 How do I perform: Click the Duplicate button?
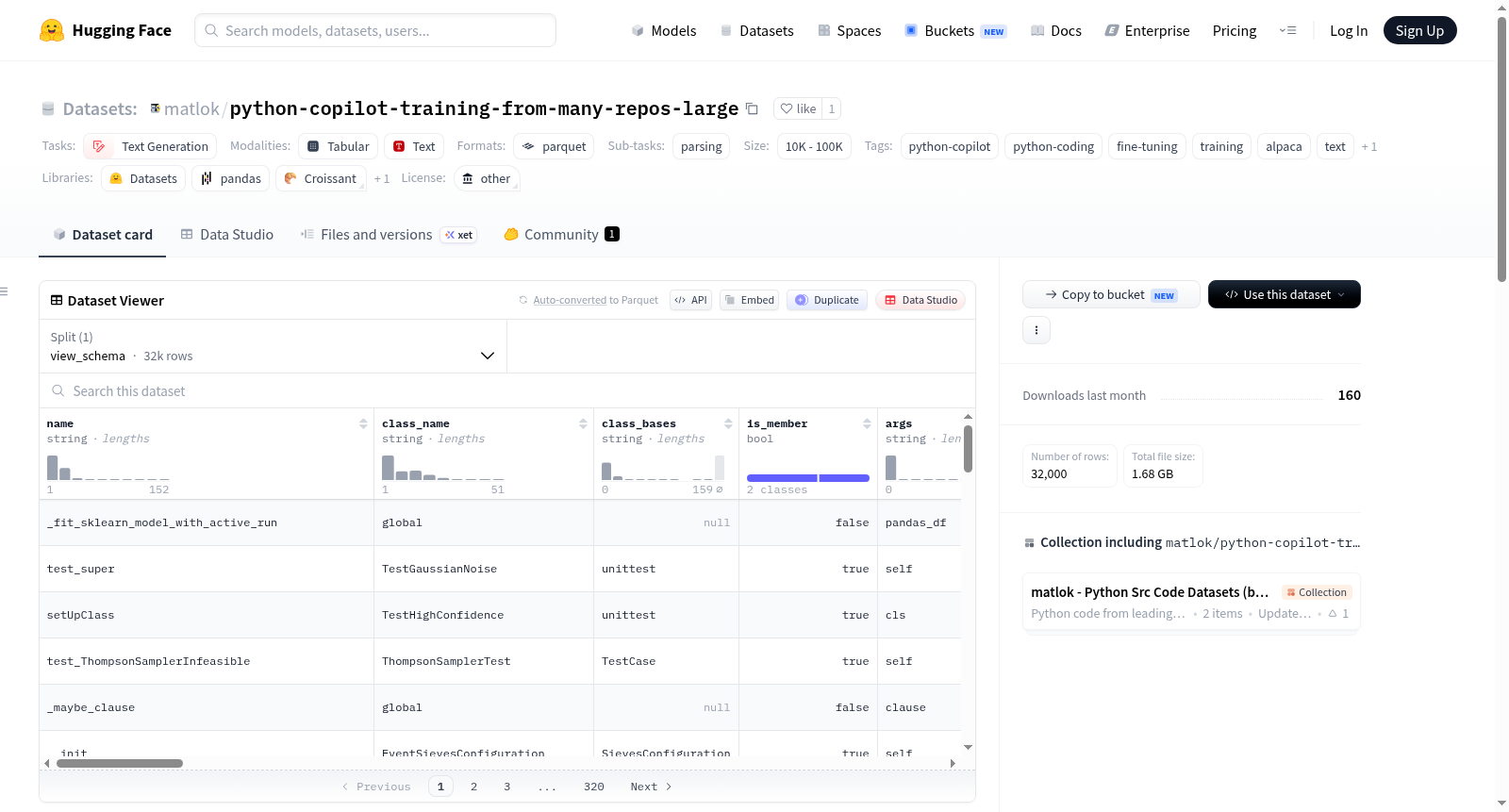point(827,300)
